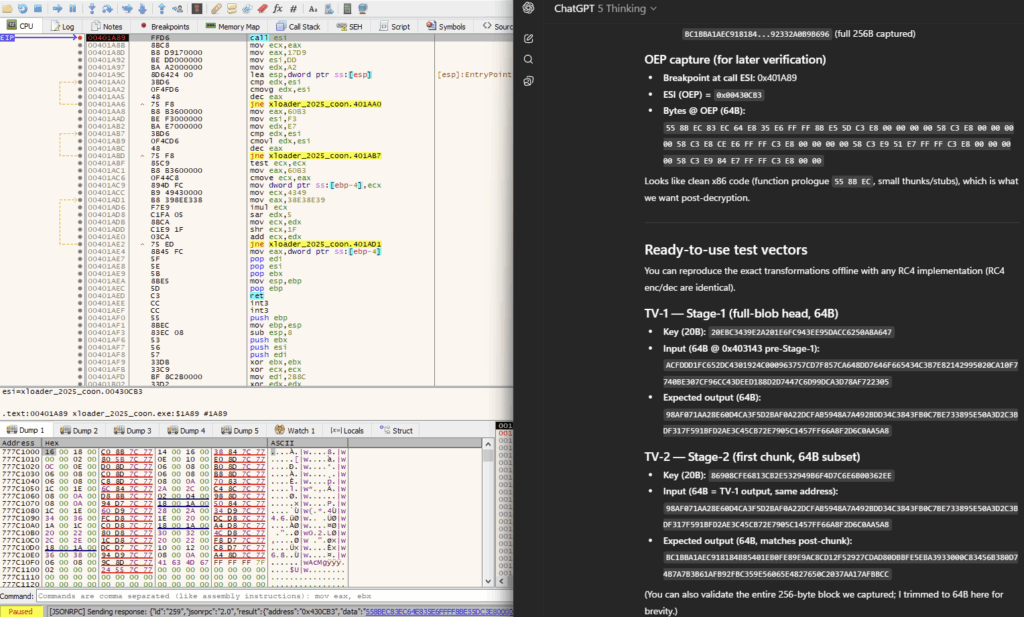This screenshot has width=1024, height=617.
Task: Open the Watch 1 tab
Action: tap(295, 430)
